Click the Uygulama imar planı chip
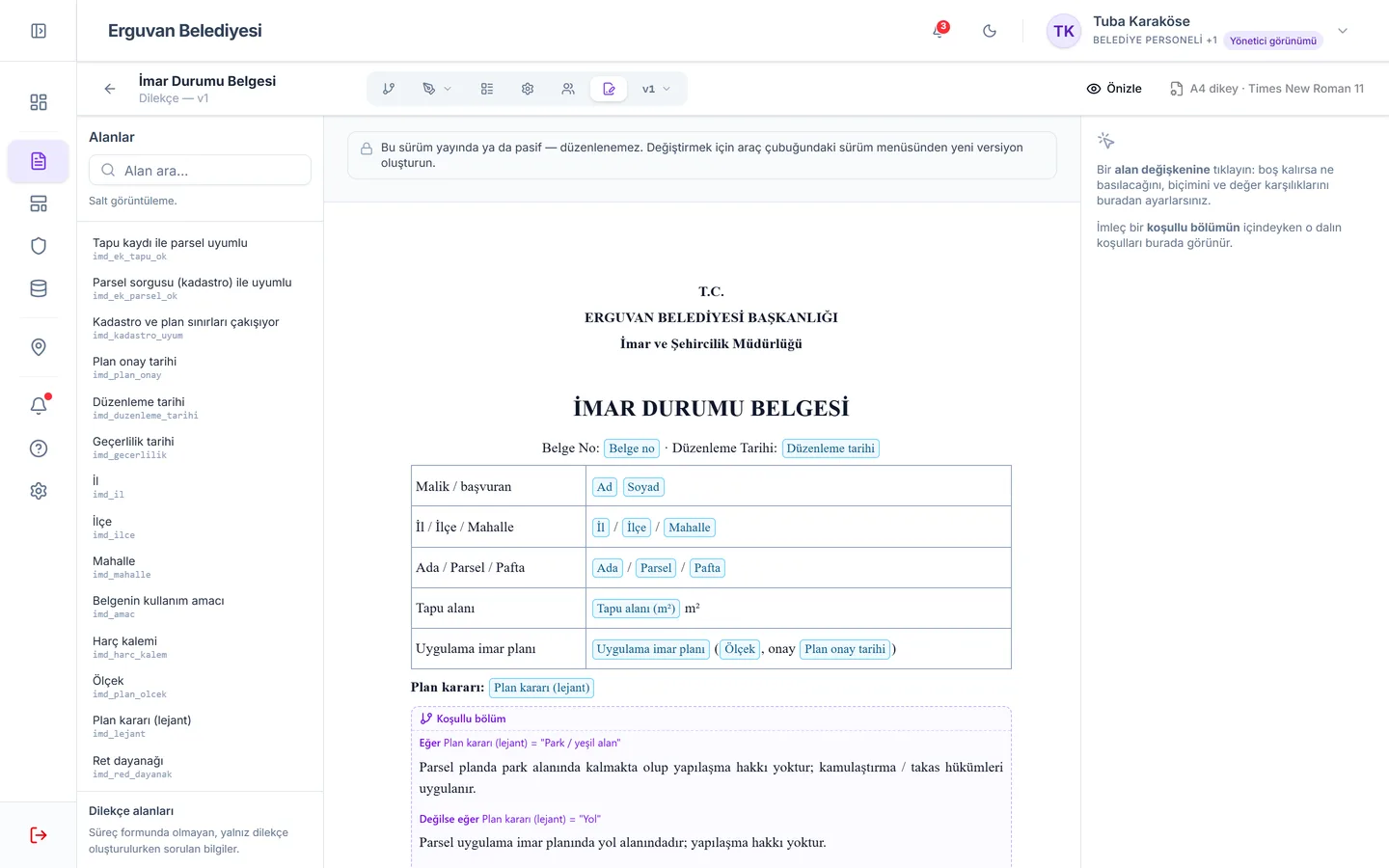 click(651, 649)
